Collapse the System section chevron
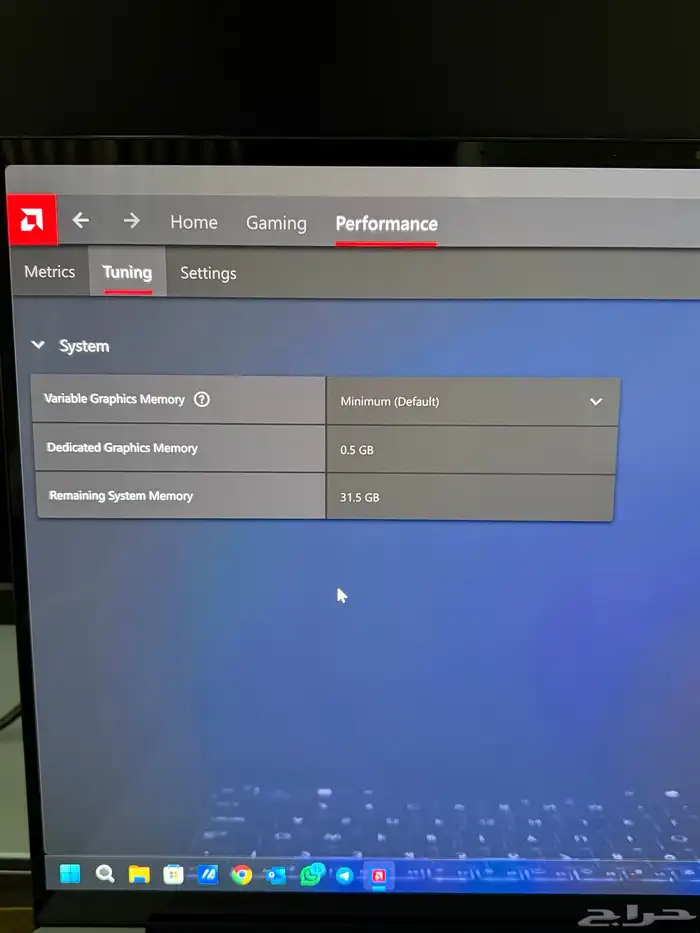This screenshot has height=933, width=700. click(x=38, y=345)
